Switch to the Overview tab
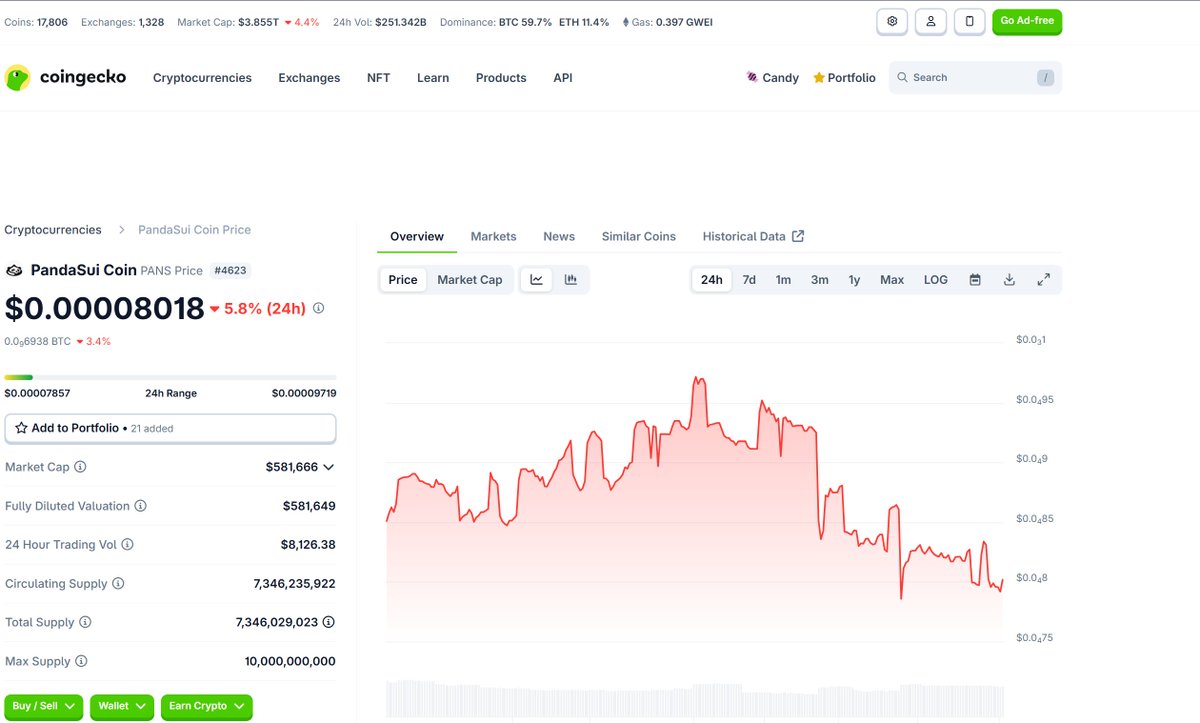Screen dimensions: 1200x723 tap(417, 237)
